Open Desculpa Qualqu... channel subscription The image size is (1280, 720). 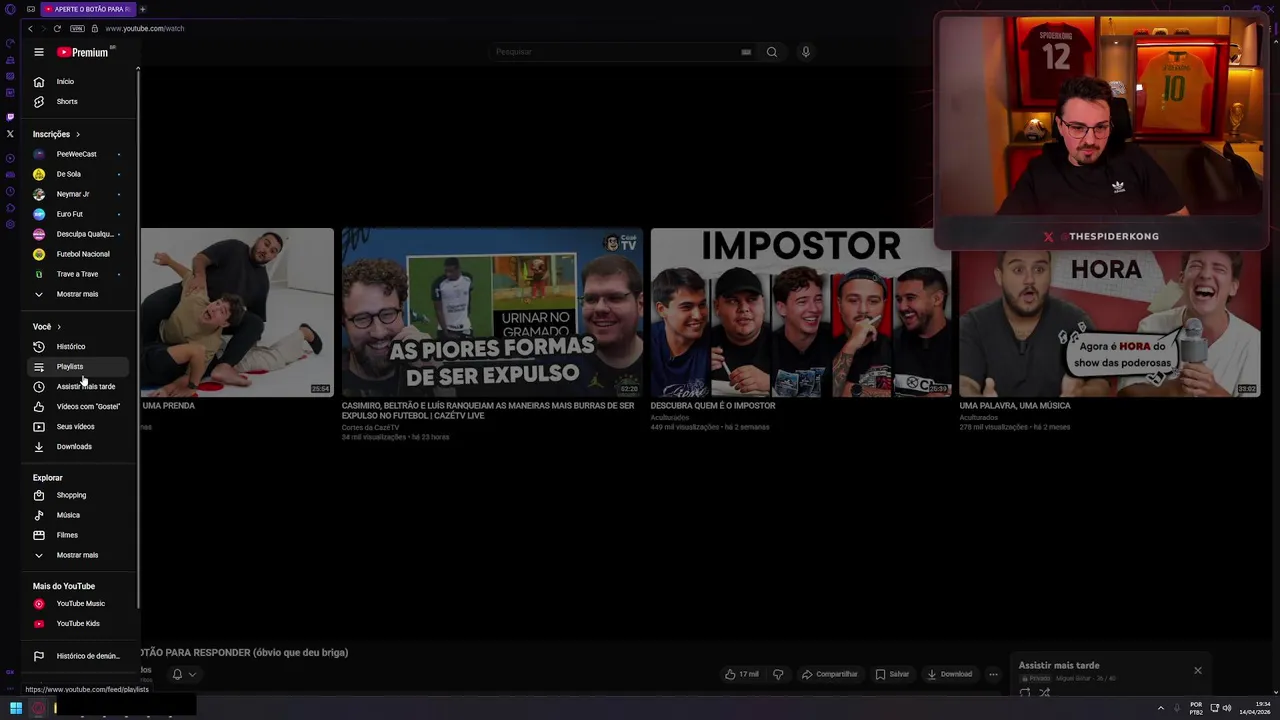pyautogui.click(x=80, y=234)
